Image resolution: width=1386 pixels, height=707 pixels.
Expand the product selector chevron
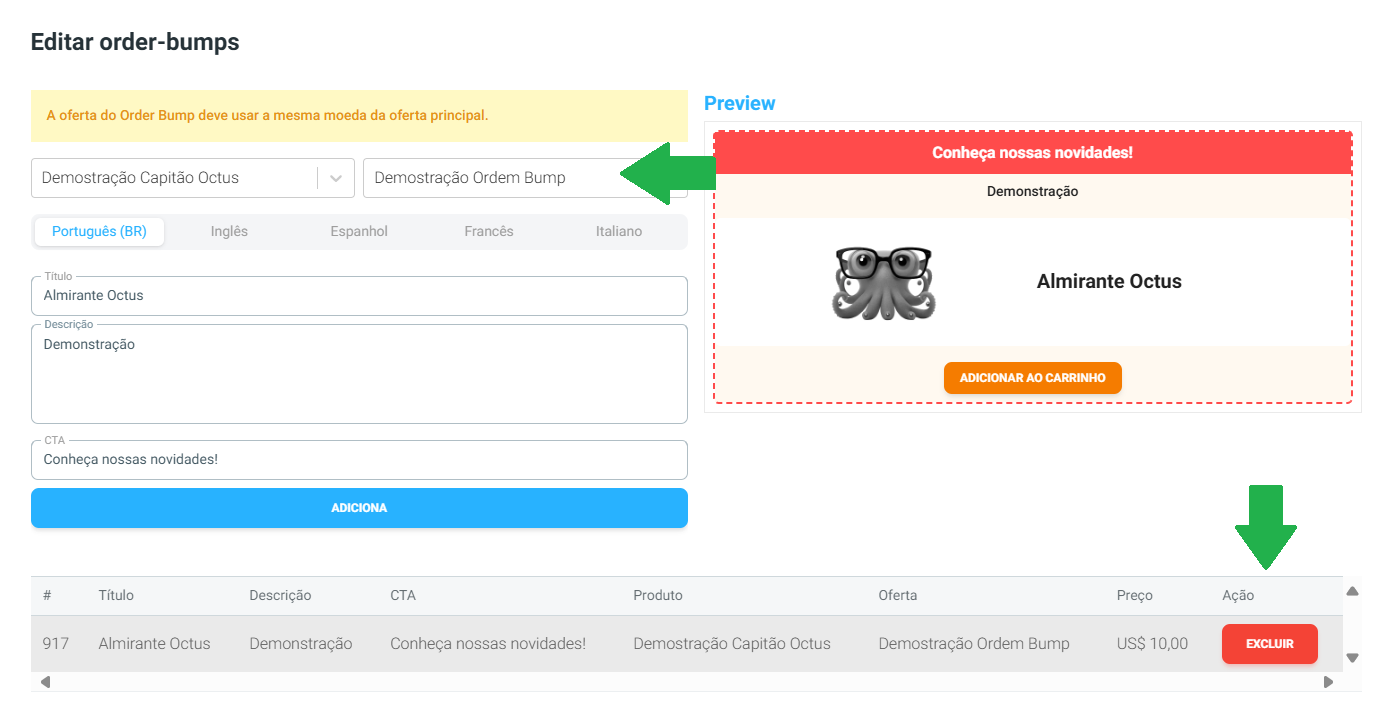(337, 177)
